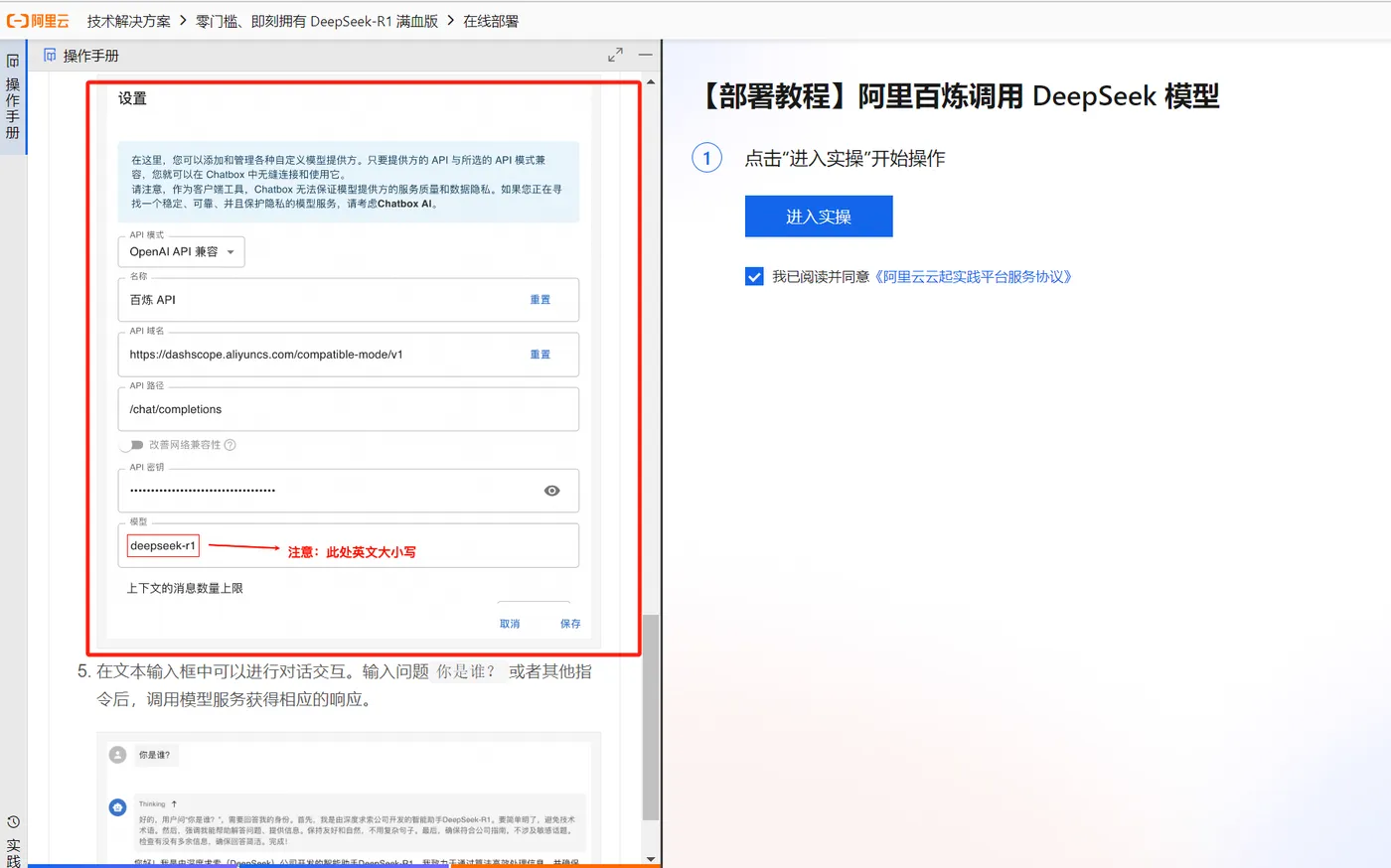The width and height of the screenshot is (1391, 868).
Task: Click the 阿里云 logo
Action: point(38,21)
